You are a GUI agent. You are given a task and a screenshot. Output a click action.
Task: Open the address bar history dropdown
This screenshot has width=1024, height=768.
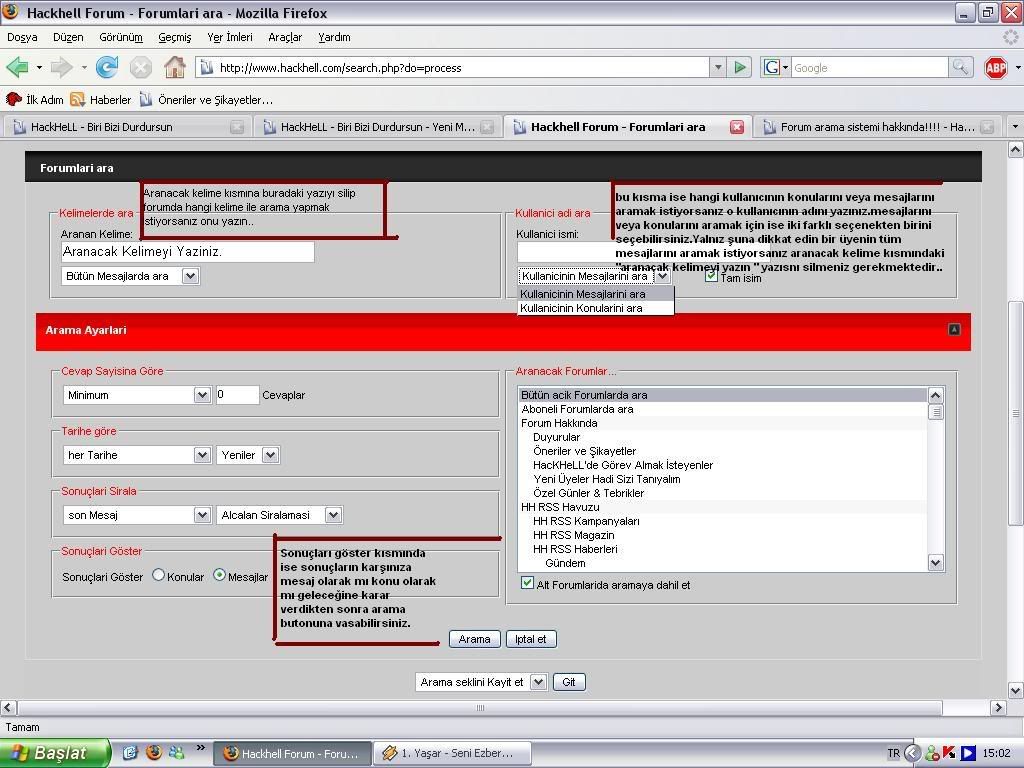click(718, 67)
